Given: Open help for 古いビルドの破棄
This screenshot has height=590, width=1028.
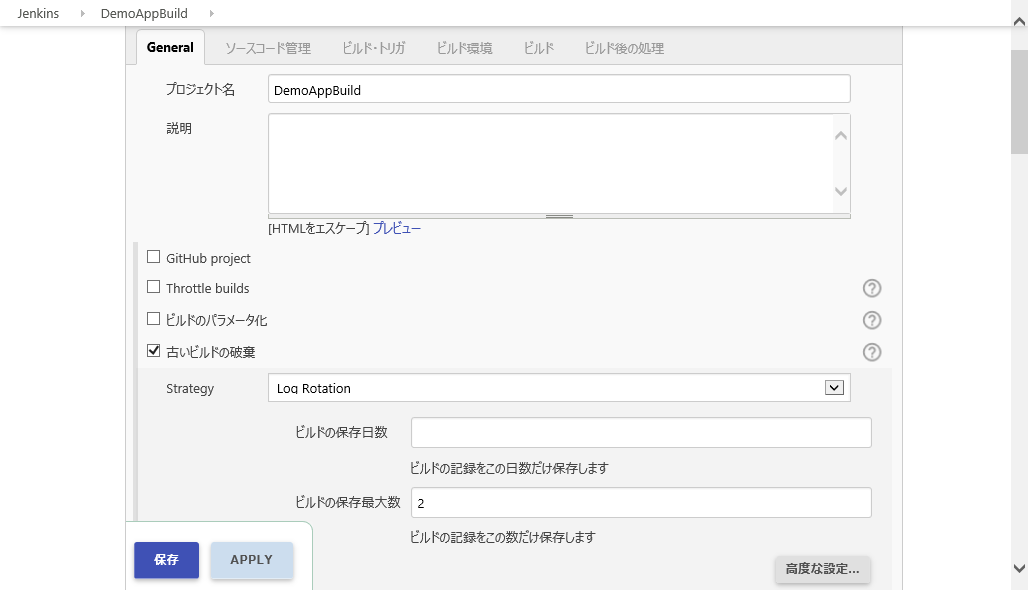Looking at the screenshot, I should point(871,352).
